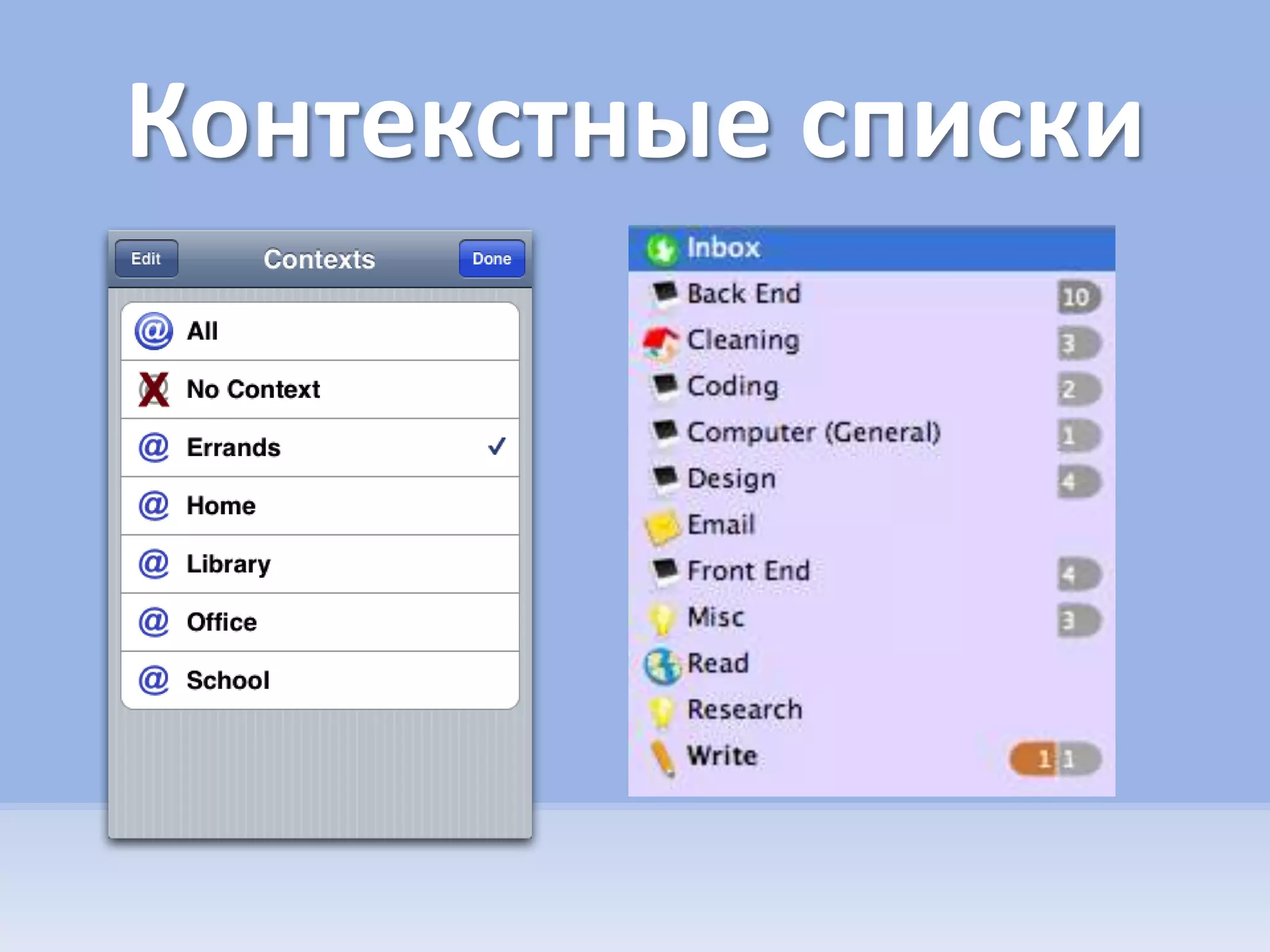Pick the Office context
1270x952 pixels.
click(x=320, y=622)
